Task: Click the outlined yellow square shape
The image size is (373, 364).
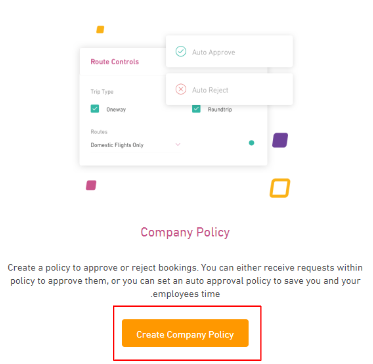Action: pyautogui.click(x=280, y=188)
